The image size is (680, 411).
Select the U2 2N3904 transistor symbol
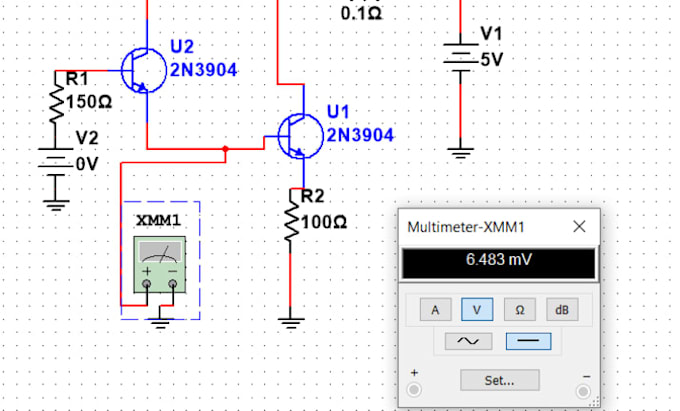point(144,71)
